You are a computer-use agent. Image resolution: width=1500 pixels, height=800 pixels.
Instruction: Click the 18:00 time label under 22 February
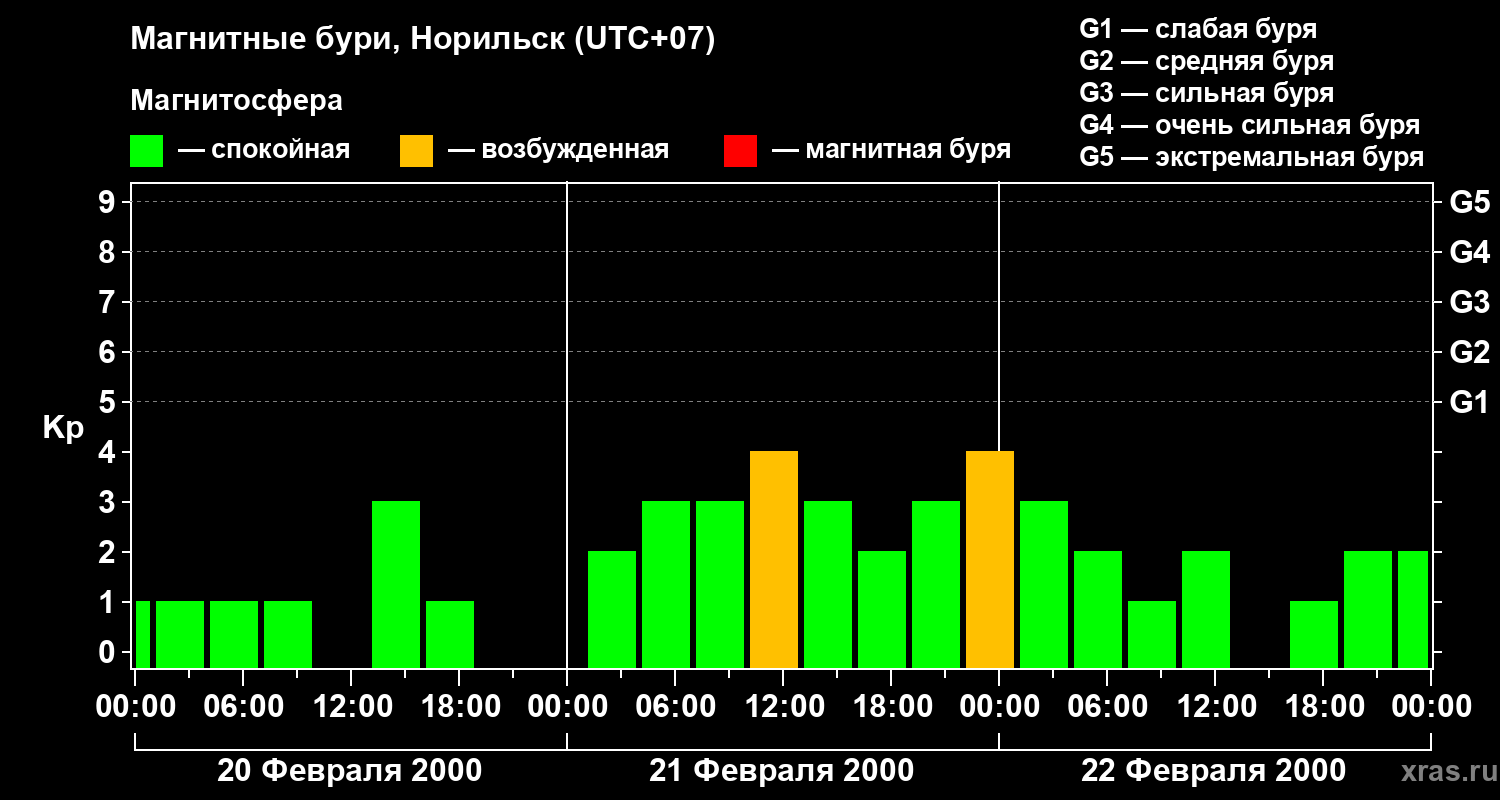coord(1323,706)
